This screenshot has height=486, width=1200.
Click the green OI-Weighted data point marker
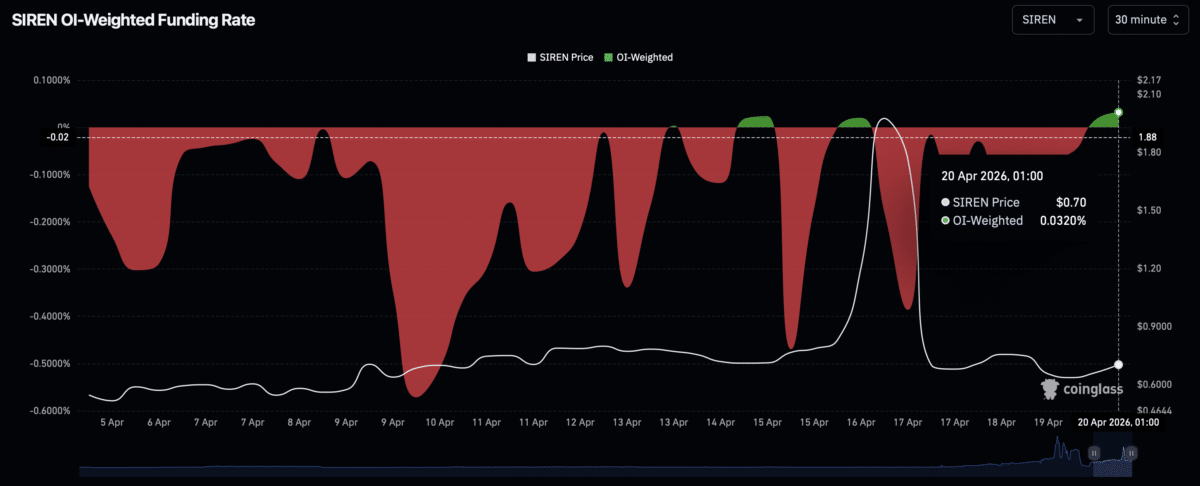[x=1119, y=112]
